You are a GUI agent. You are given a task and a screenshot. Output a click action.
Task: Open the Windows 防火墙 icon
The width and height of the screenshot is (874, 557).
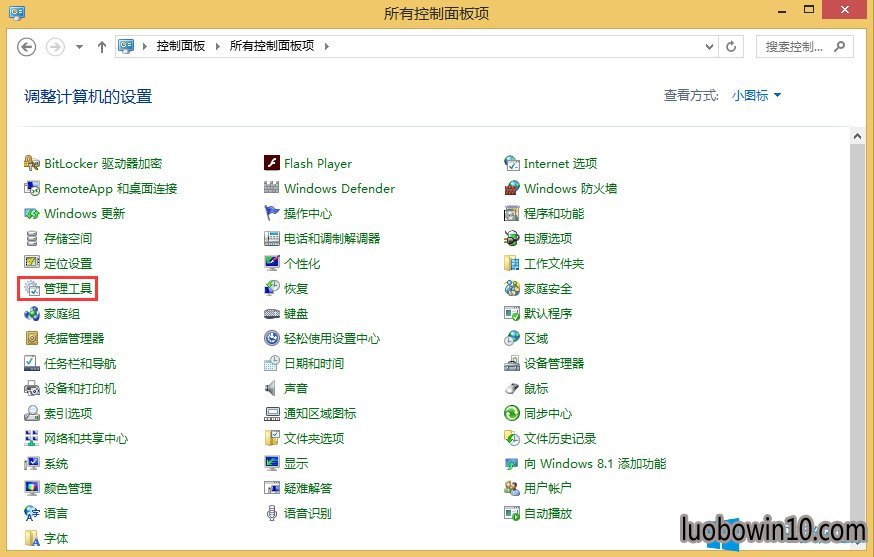pos(512,188)
